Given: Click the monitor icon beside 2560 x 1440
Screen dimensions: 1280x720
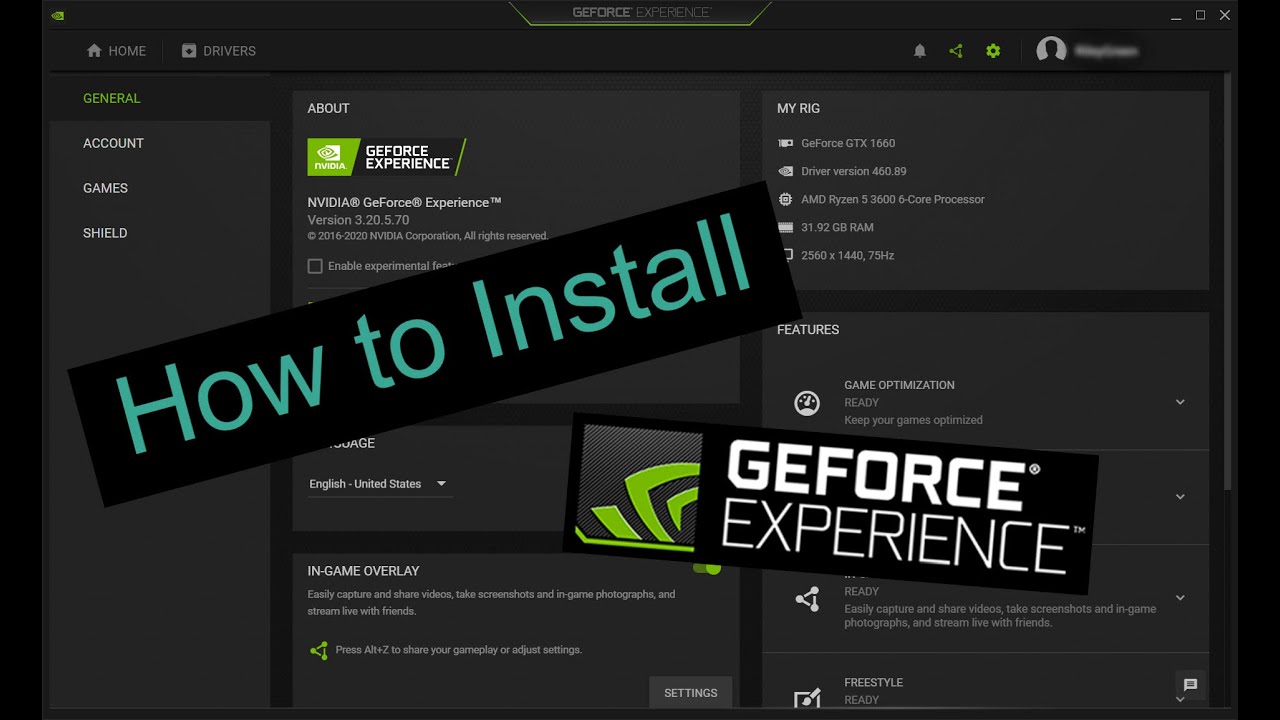Looking at the screenshot, I should 786,255.
